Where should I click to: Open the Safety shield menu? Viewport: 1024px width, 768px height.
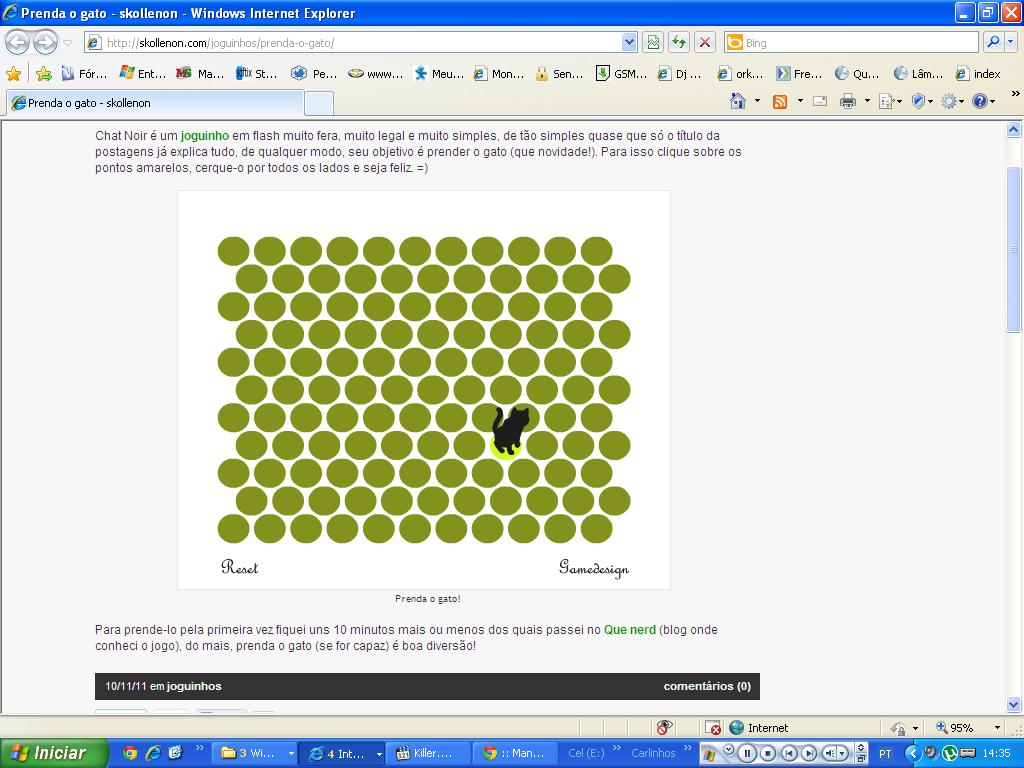[x=921, y=101]
